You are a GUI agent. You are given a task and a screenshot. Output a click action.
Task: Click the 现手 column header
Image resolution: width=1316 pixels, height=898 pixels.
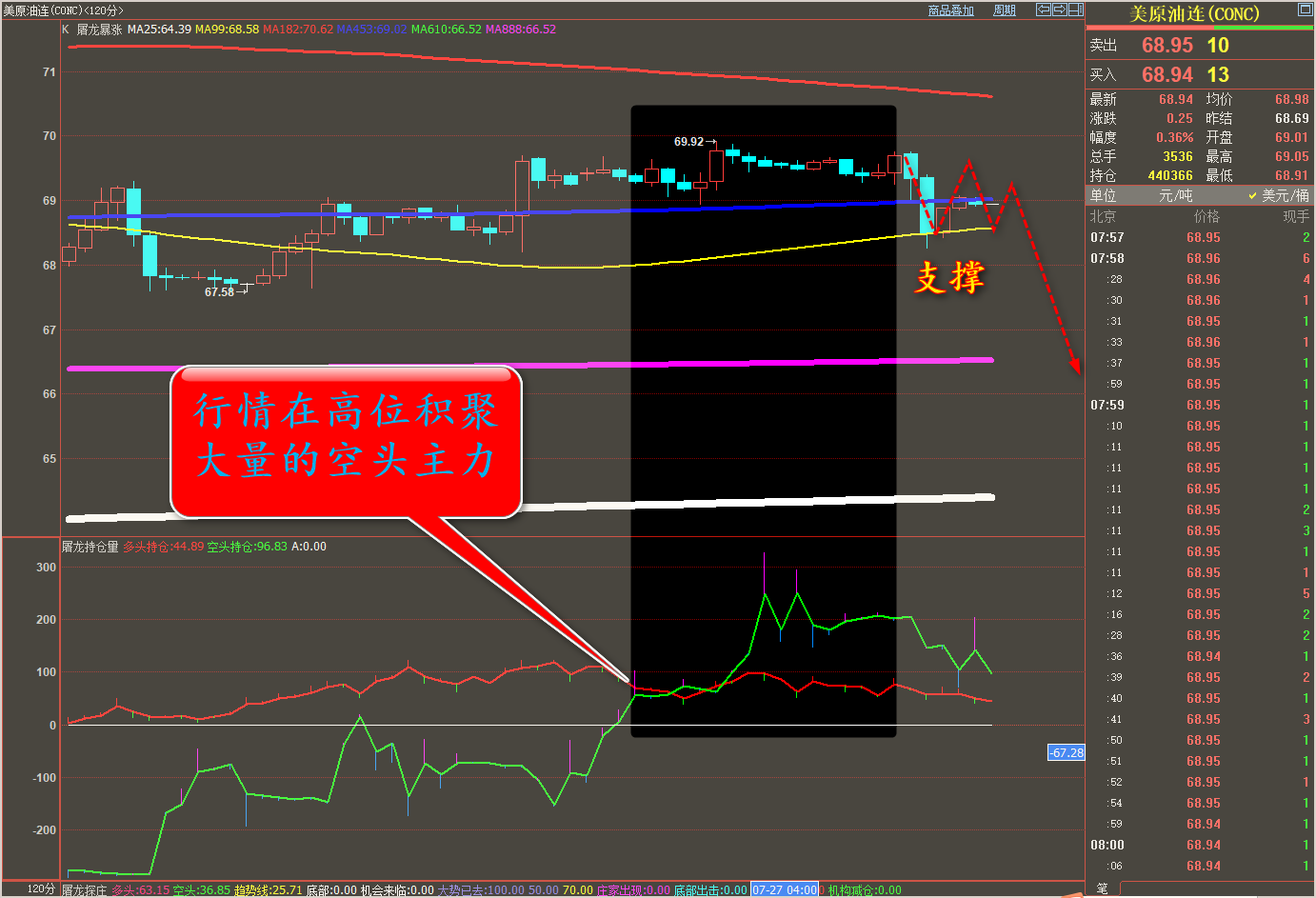click(x=1296, y=216)
